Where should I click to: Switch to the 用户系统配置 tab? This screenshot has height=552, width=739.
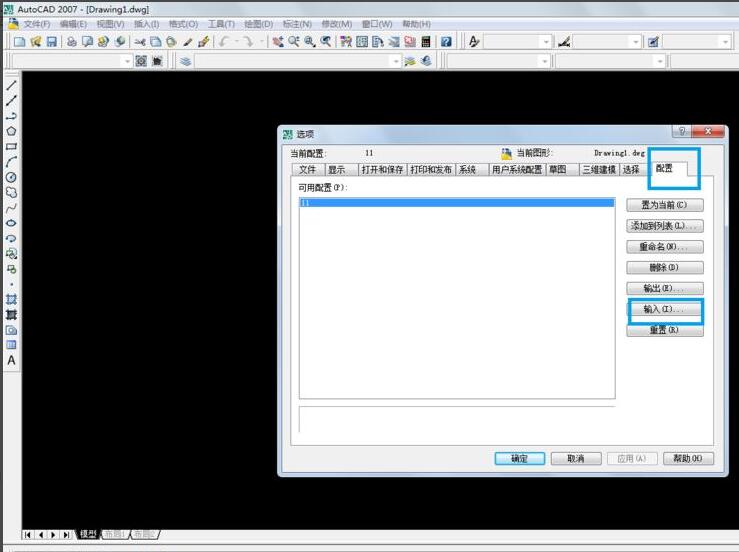517,170
